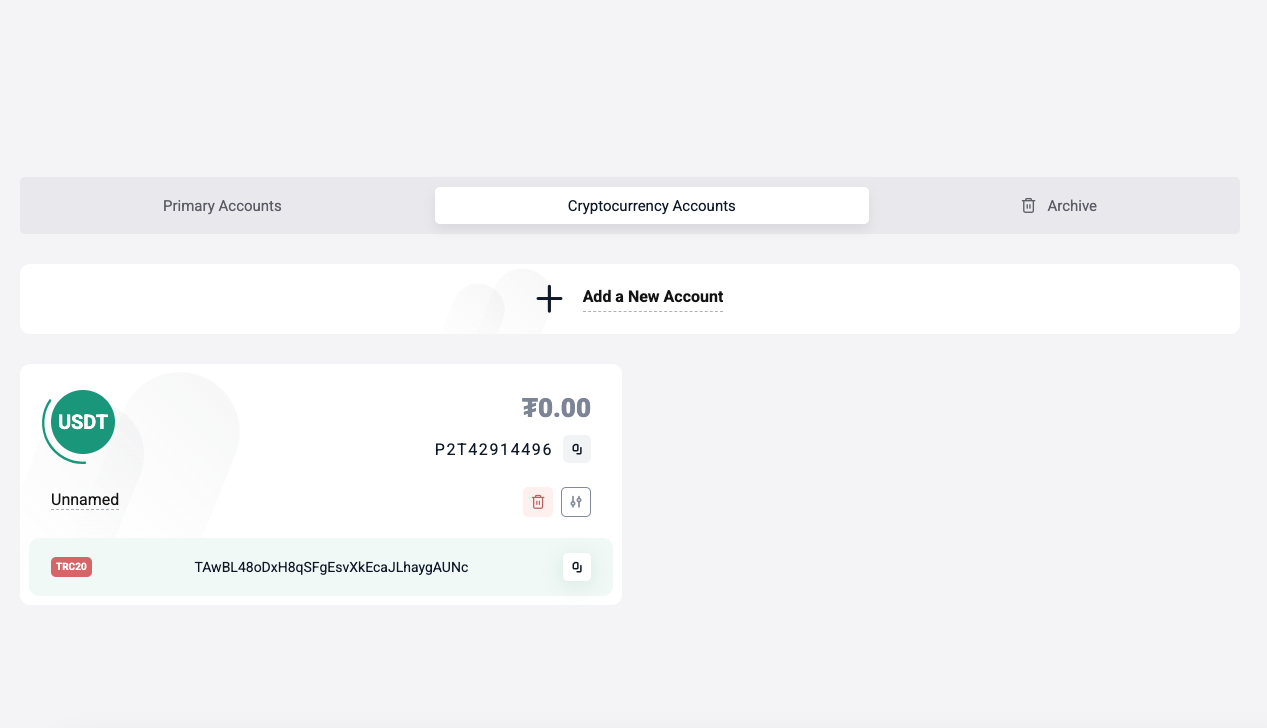Viewport: 1267px width, 728px height.
Task: Click the plus icon to add account
Action: pos(549,298)
